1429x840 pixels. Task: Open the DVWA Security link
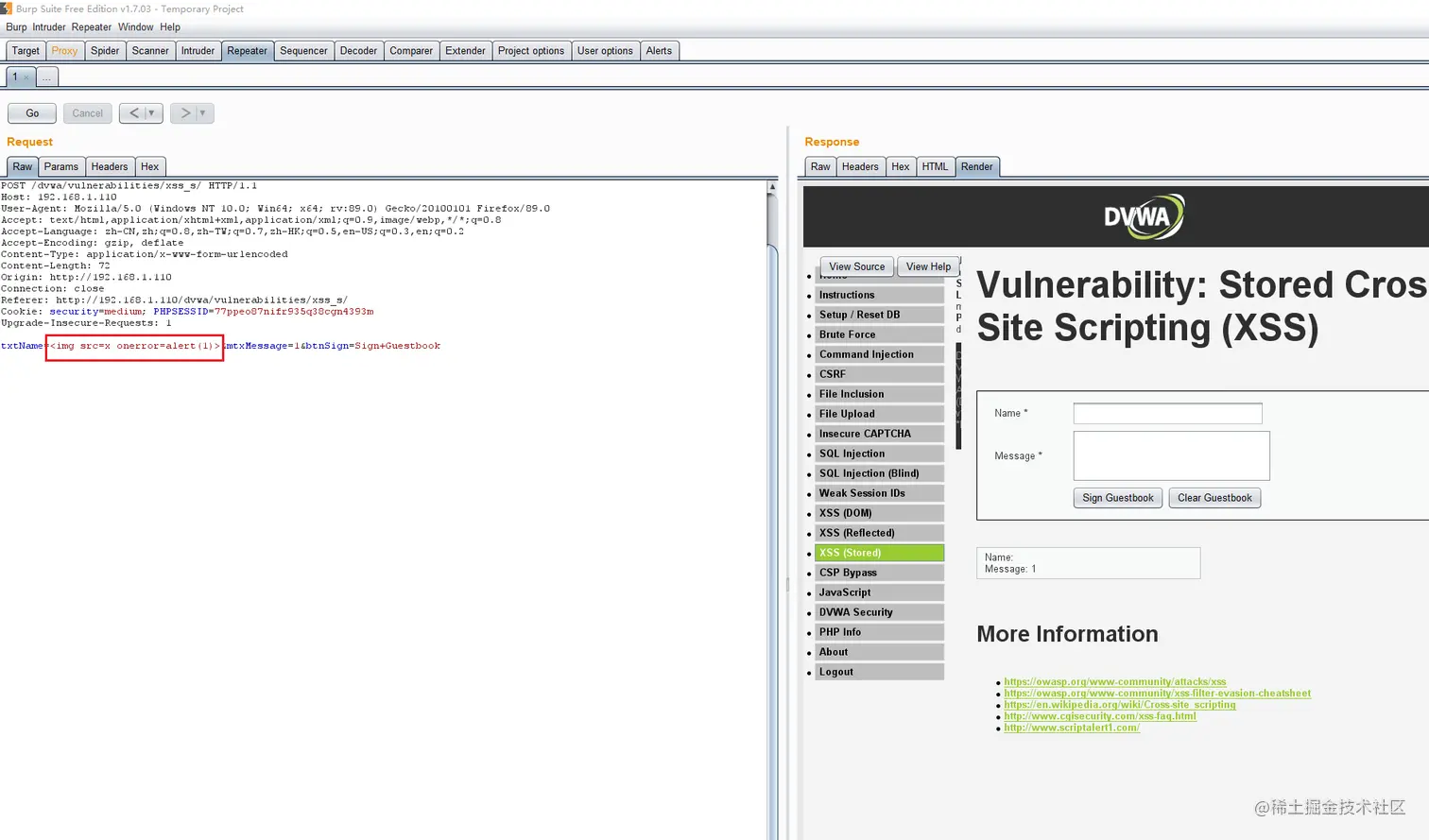tap(880, 612)
